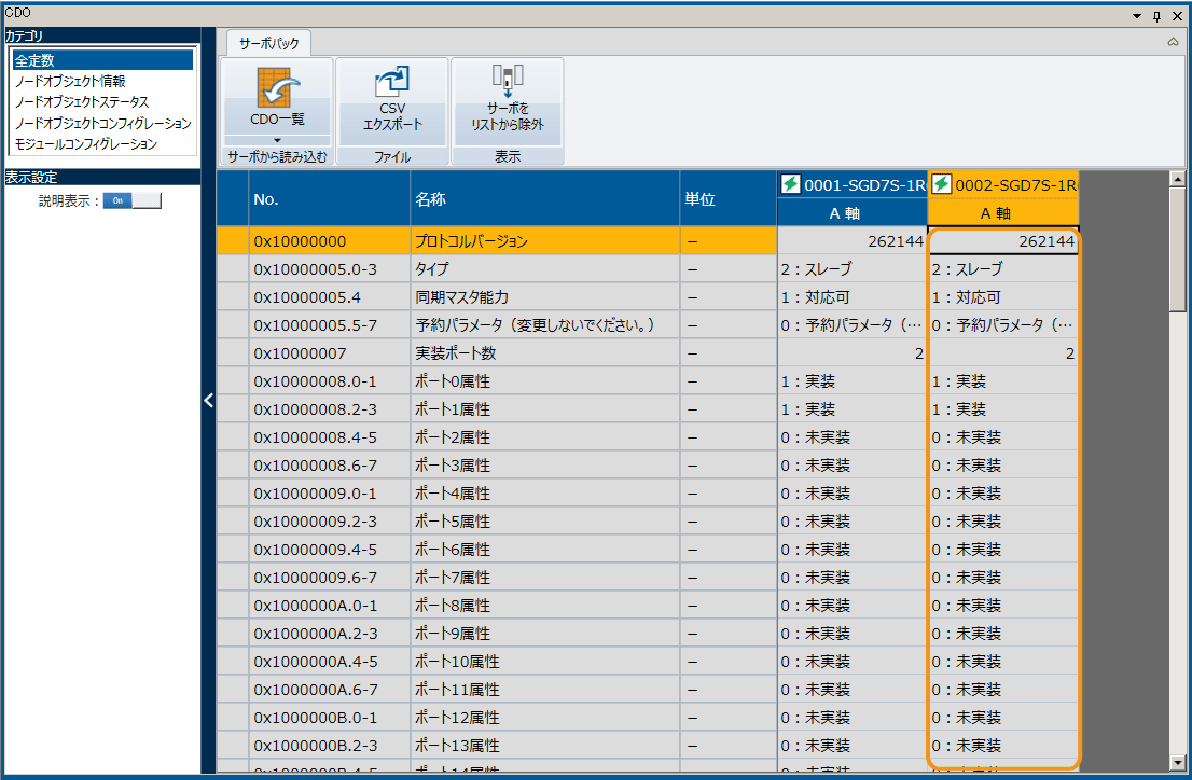This screenshot has width=1192, height=780.
Task: Click the vertical scrollbar down arrow
Action: point(1177,763)
